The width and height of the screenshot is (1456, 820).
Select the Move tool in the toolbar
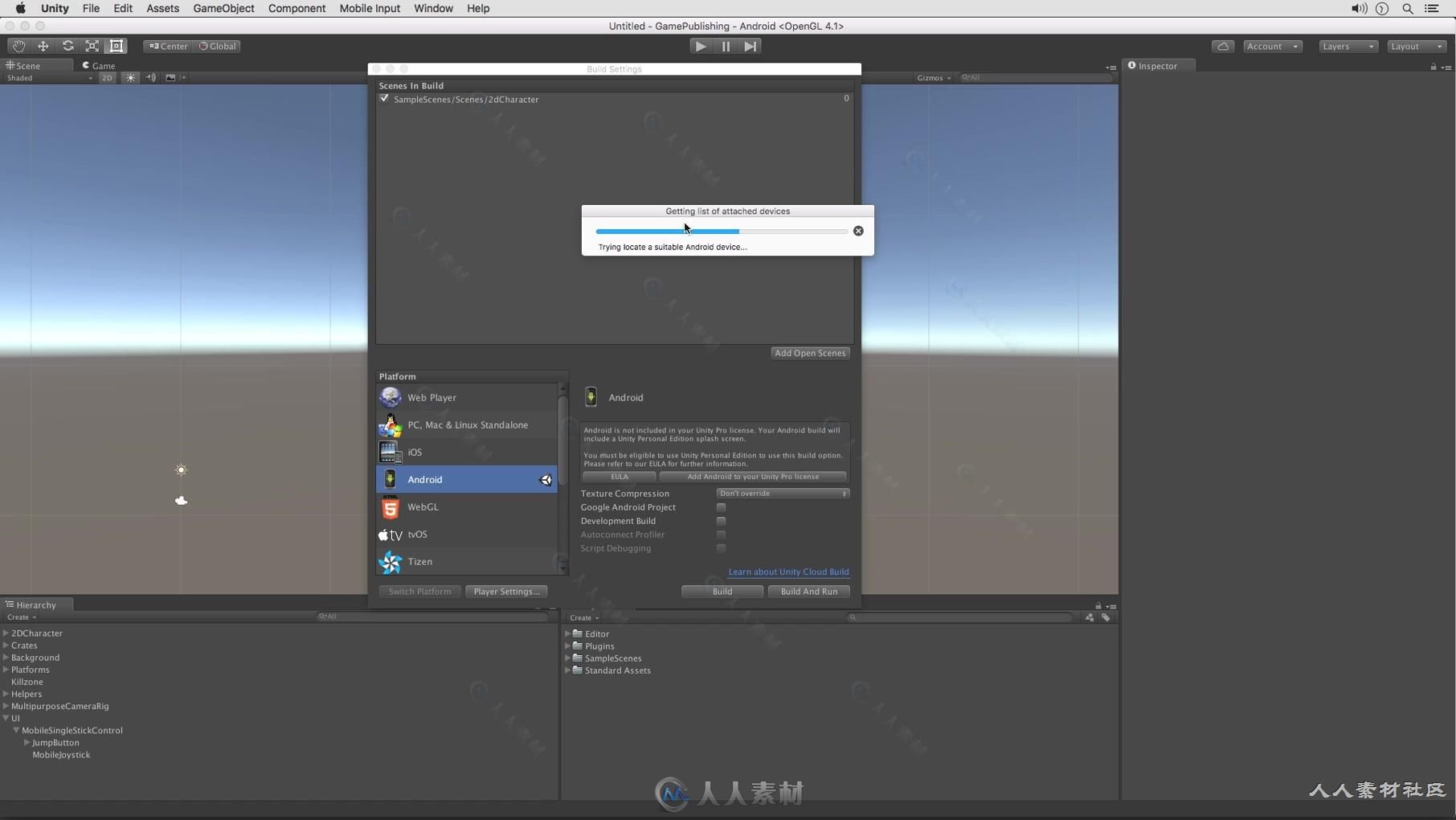pos(43,46)
